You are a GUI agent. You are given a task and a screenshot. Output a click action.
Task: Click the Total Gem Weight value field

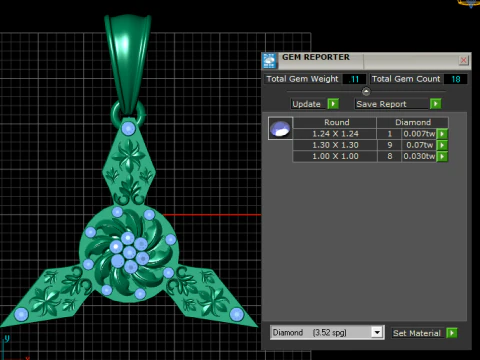354,79
